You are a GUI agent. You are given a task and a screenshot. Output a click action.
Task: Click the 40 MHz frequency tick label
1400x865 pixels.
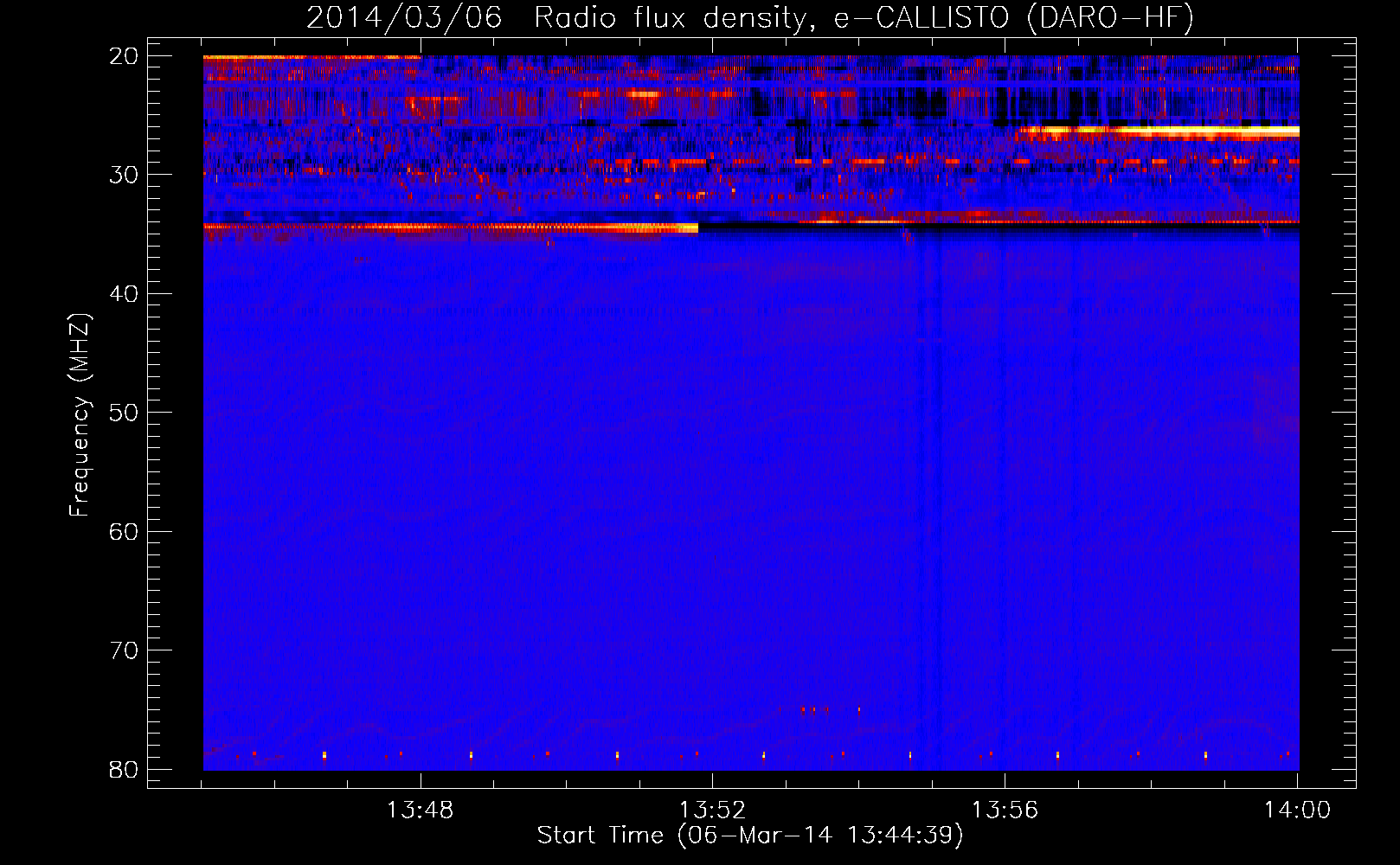click(124, 294)
